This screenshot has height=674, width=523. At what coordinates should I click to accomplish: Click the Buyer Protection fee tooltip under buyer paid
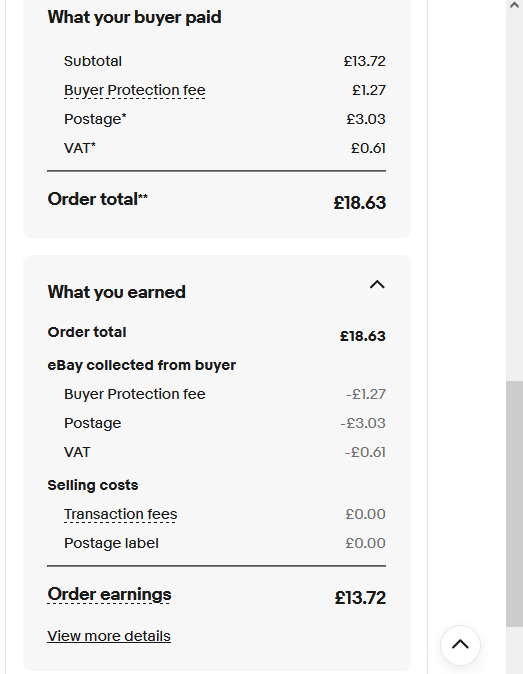point(135,90)
